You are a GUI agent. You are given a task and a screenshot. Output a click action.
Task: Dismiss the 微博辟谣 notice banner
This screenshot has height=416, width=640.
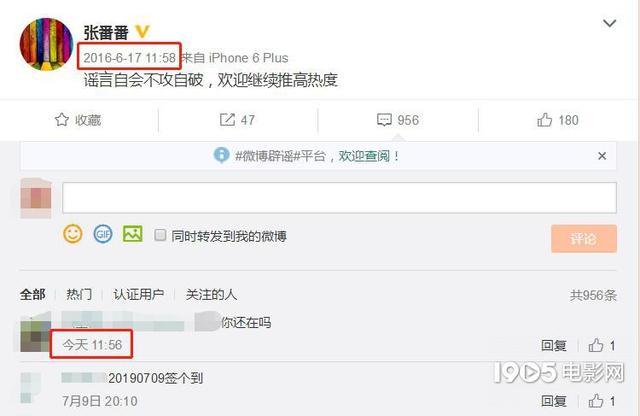tap(602, 156)
